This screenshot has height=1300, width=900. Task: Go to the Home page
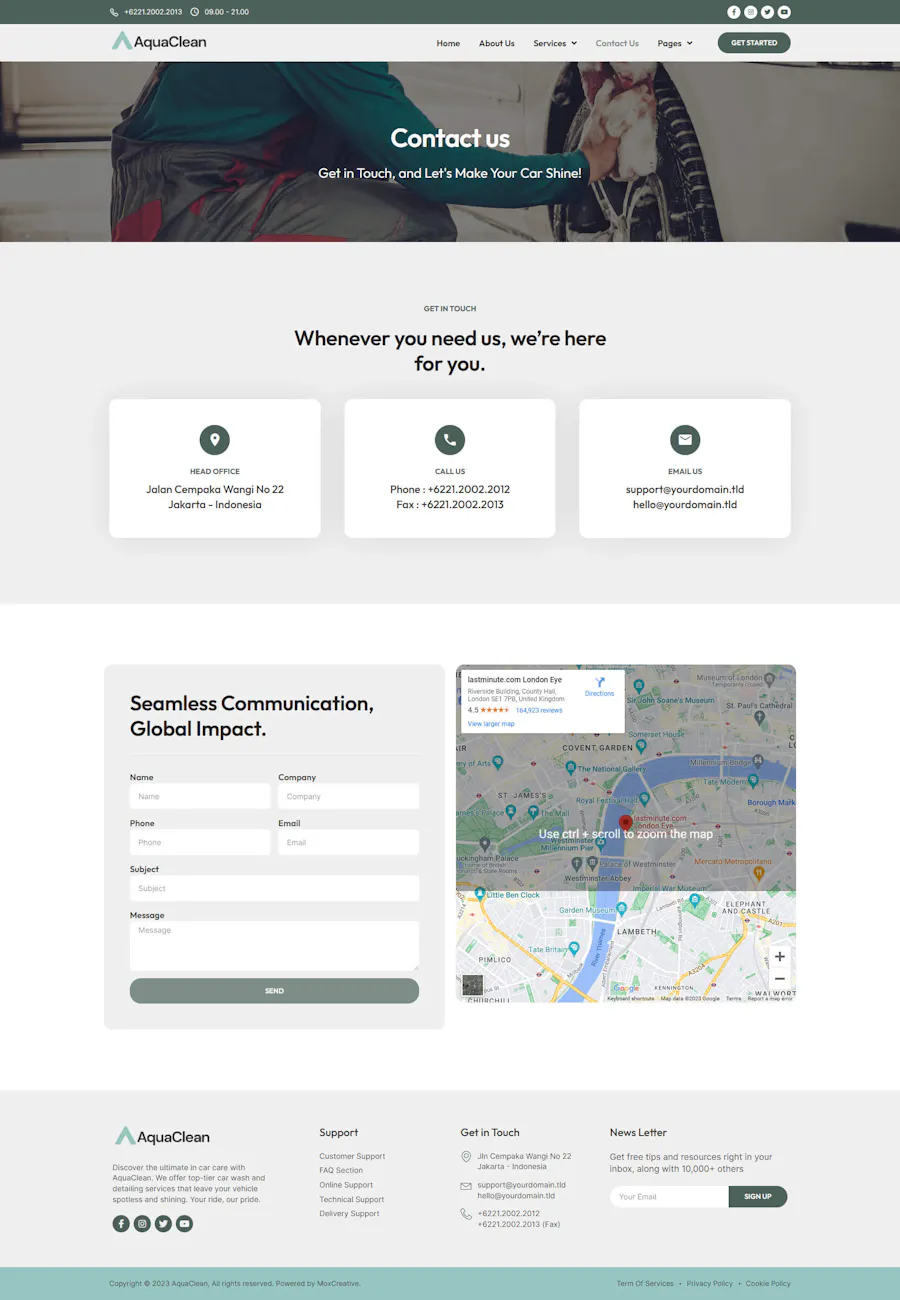(x=448, y=43)
